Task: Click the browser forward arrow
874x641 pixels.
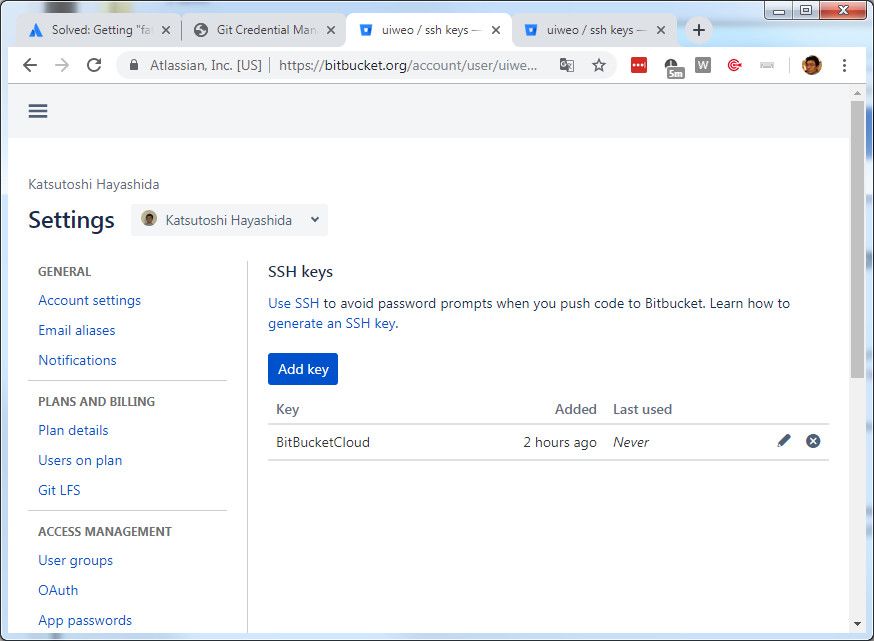Action: point(62,65)
